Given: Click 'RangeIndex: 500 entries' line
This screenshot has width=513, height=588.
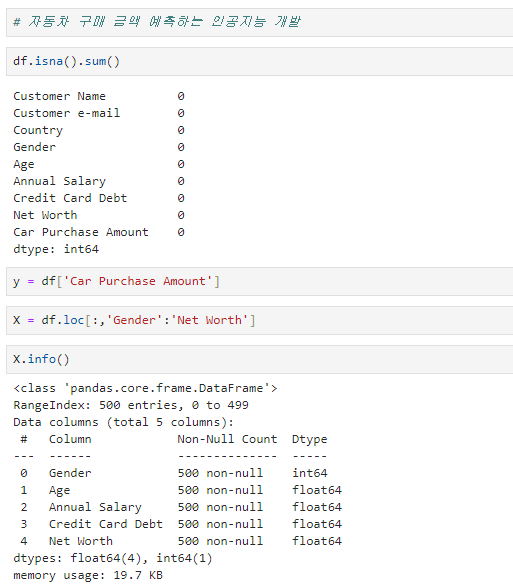Looking at the screenshot, I should pyautogui.click(x=131, y=405).
